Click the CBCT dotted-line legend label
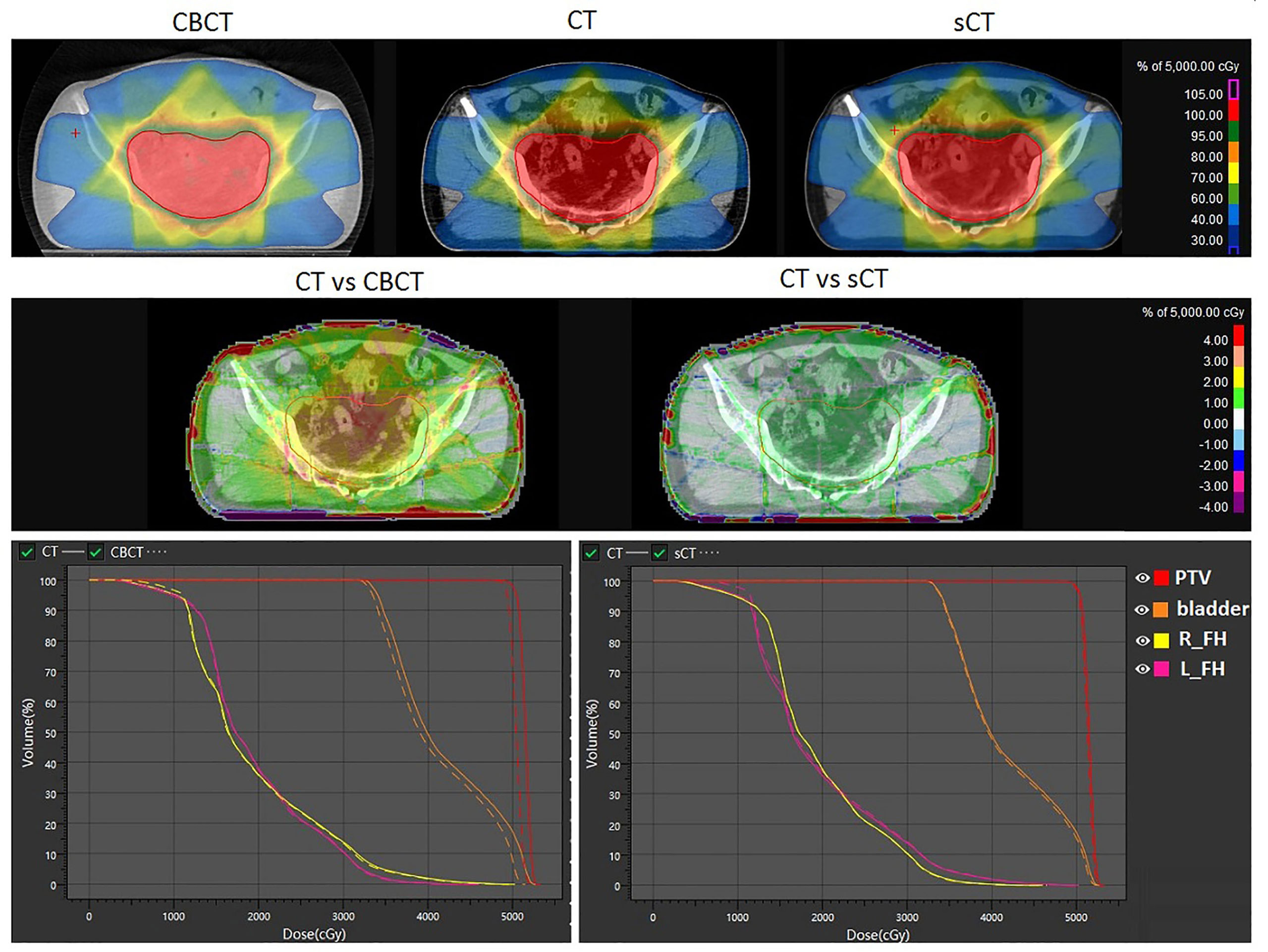Image resolution: width=1268 pixels, height=952 pixels. (x=138, y=553)
